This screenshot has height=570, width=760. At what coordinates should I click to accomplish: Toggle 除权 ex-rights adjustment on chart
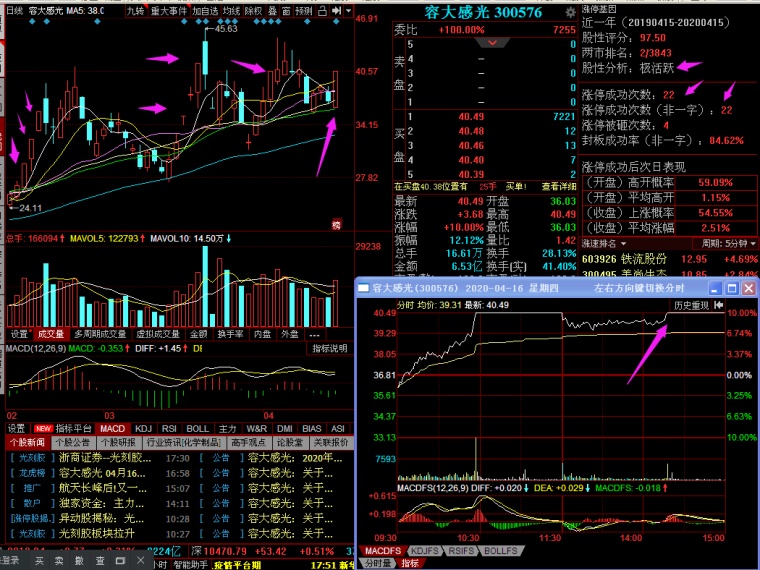(254, 11)
